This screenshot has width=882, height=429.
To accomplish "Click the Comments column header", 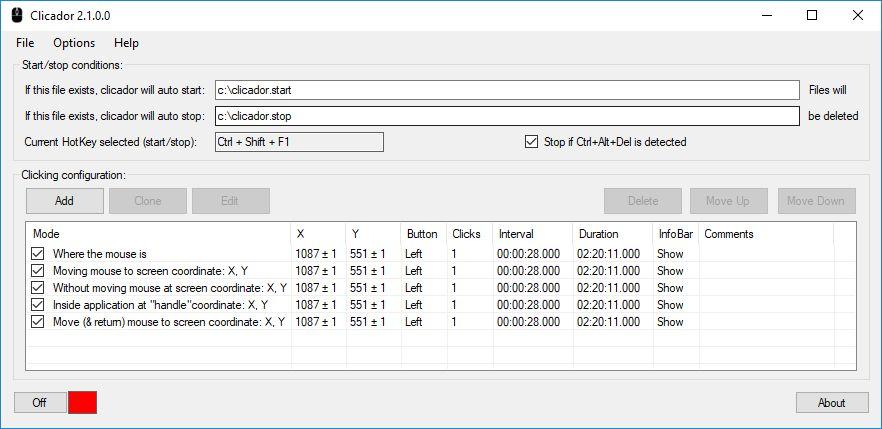I will point(766,234).
